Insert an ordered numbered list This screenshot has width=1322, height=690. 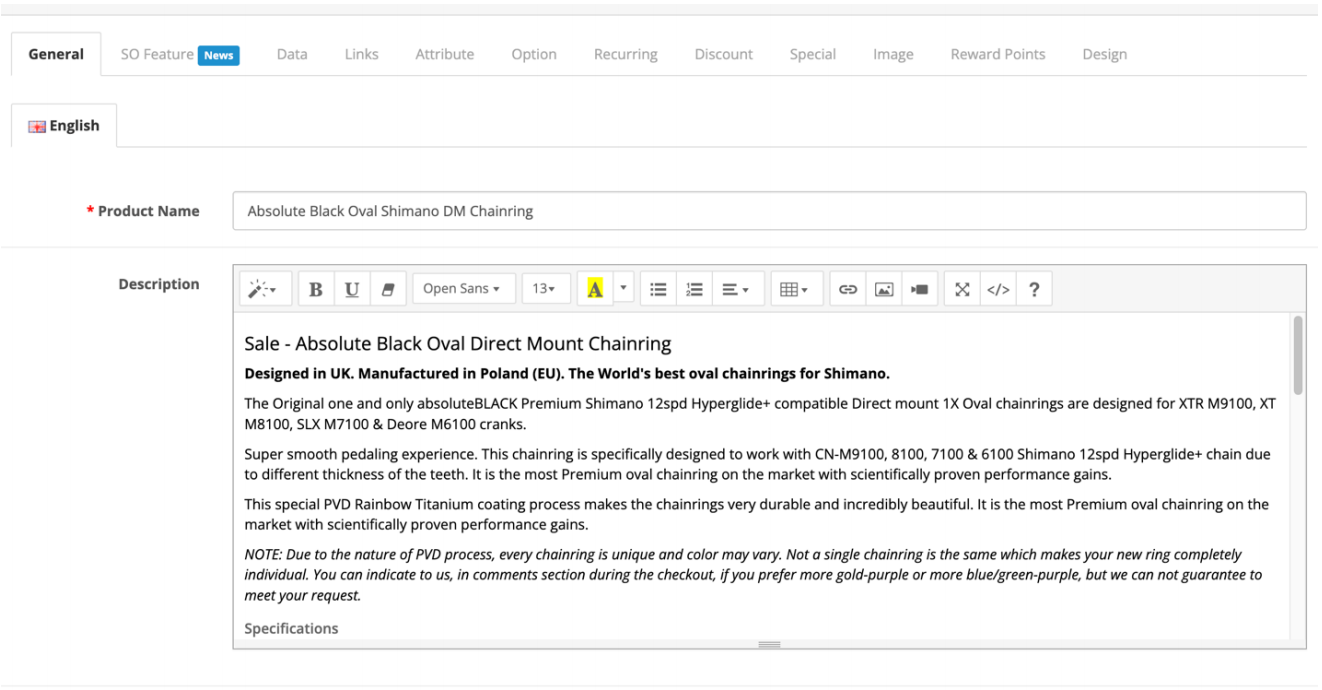click(x=694, y=289)
